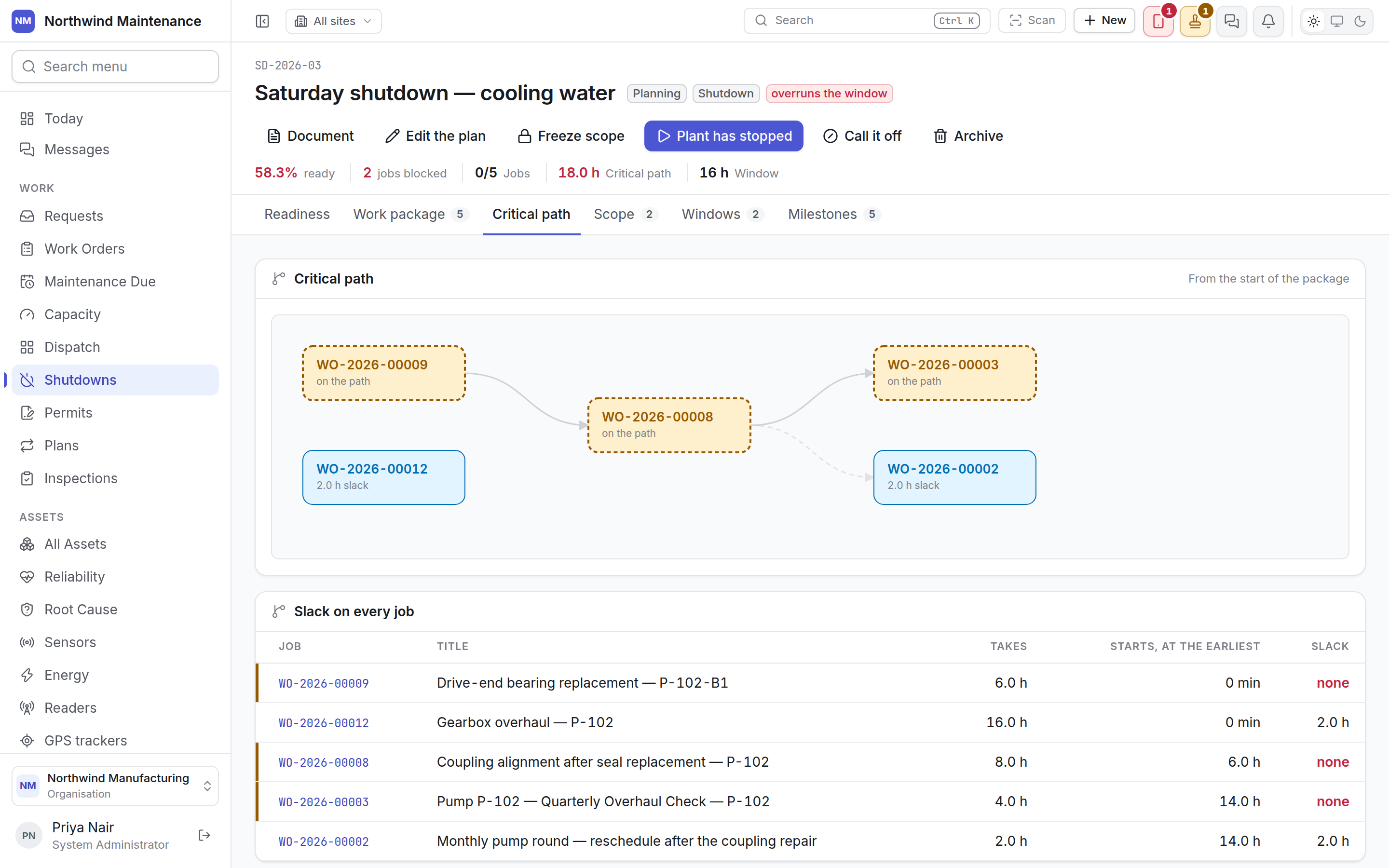Select the WO-2026-00008 node in the diagram
Viewport: 1389px width, 868px height.
click(x=669, y=425)
